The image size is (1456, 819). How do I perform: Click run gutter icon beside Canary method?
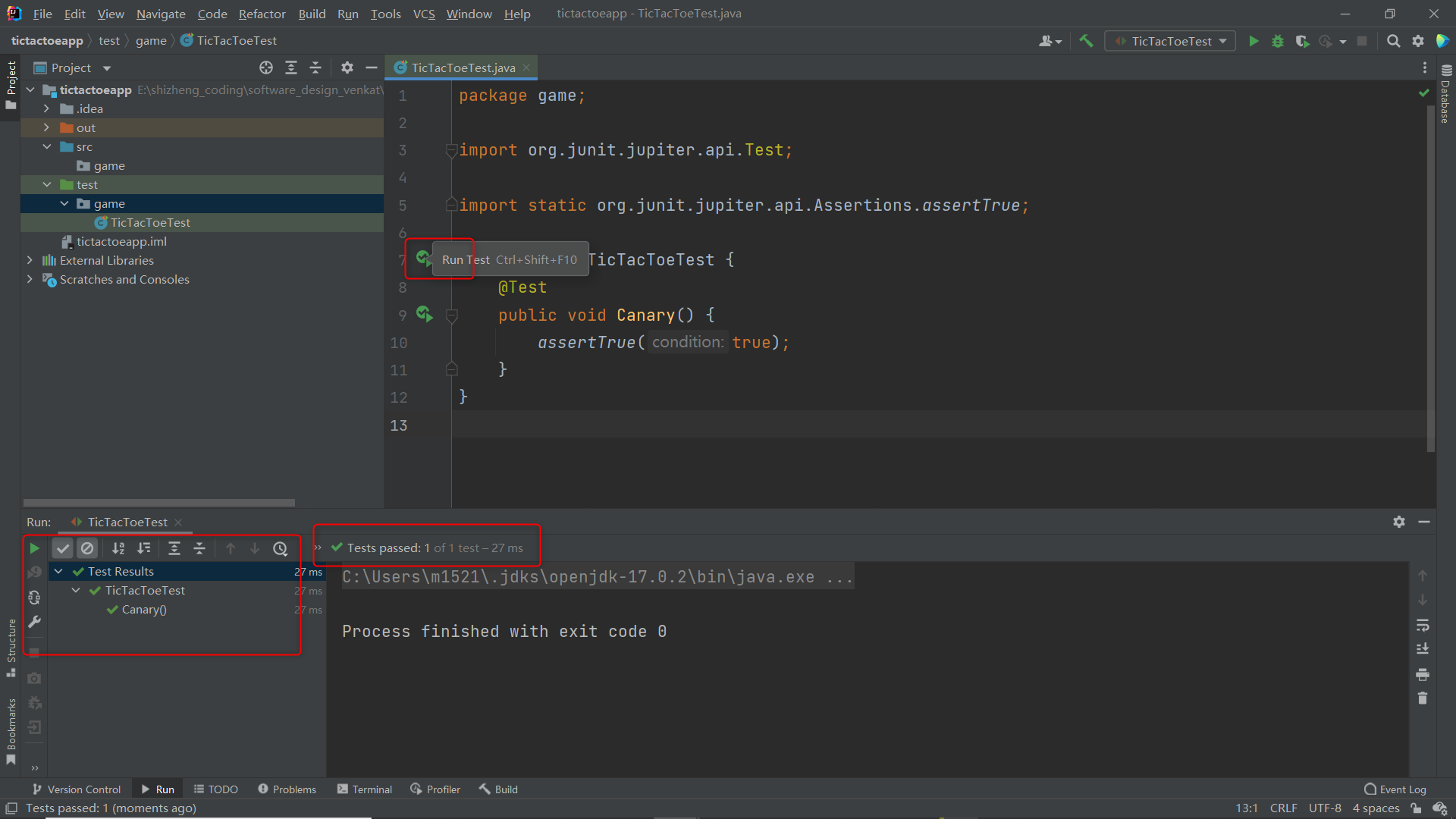(424, 314)
